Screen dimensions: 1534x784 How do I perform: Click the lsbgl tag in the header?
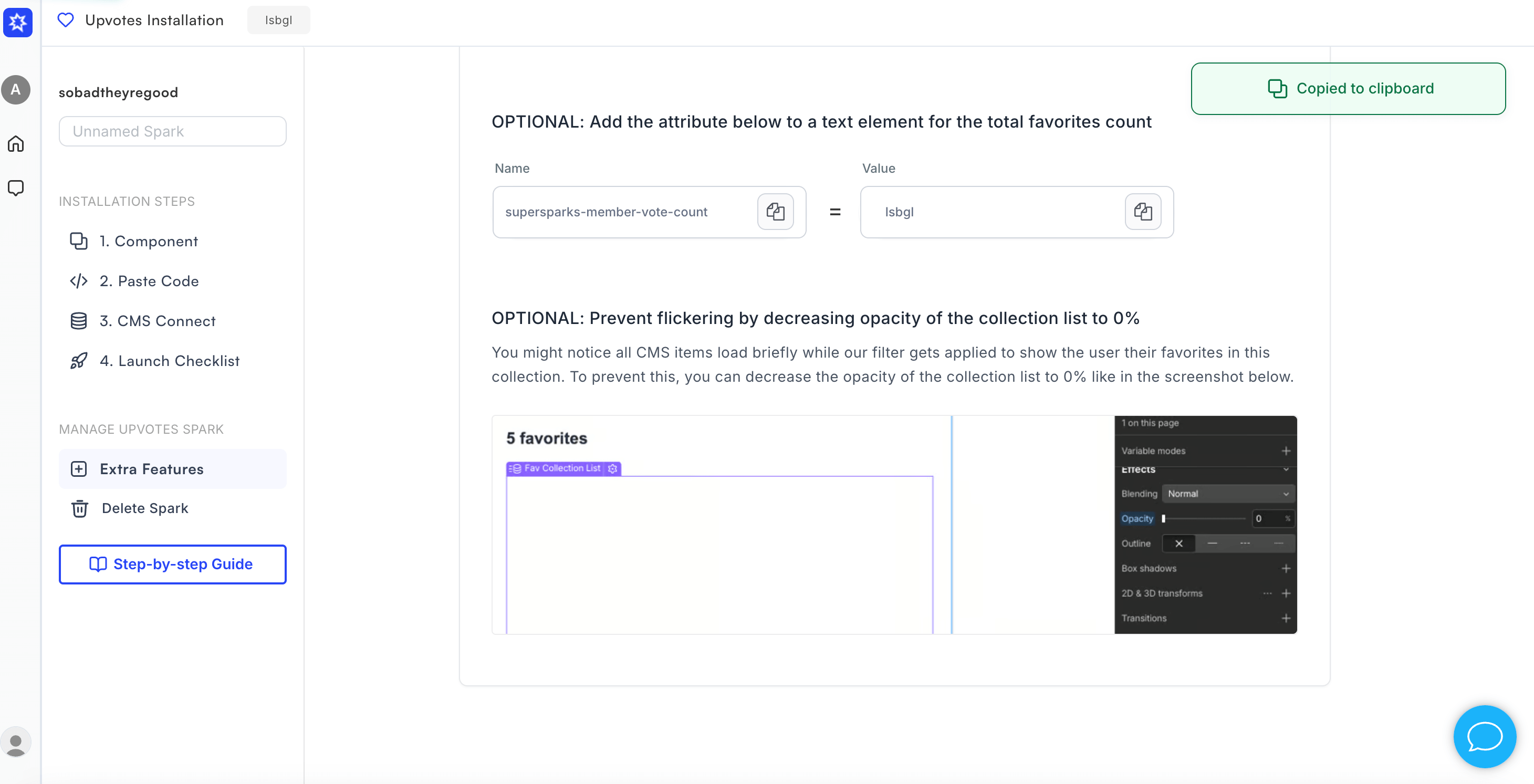(x=278, y=20)
